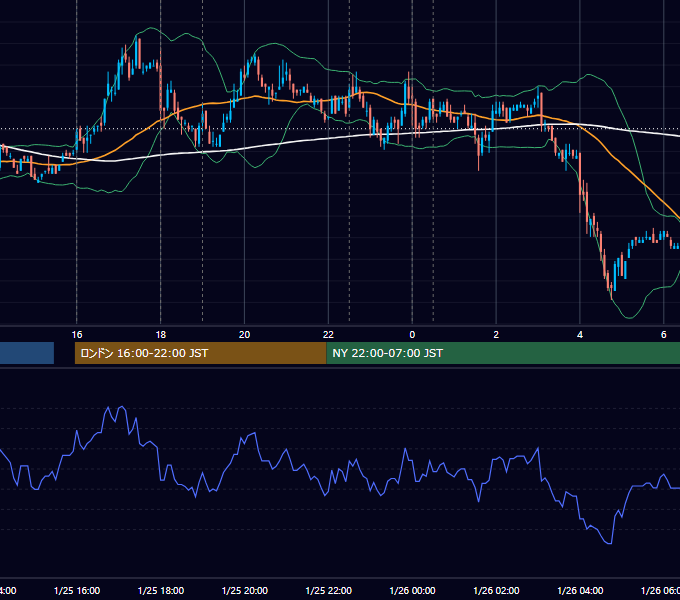
Task: Click the hour label 20 on the price chart axis
Action: 244,335
